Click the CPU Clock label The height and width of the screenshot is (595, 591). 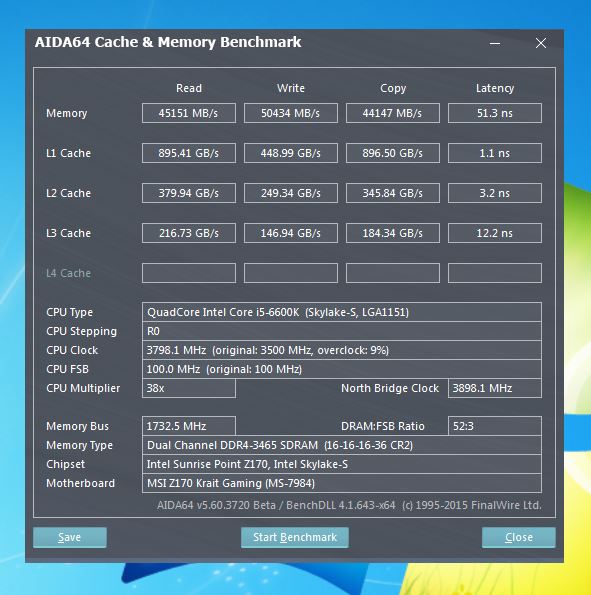[x=72, y=350]
